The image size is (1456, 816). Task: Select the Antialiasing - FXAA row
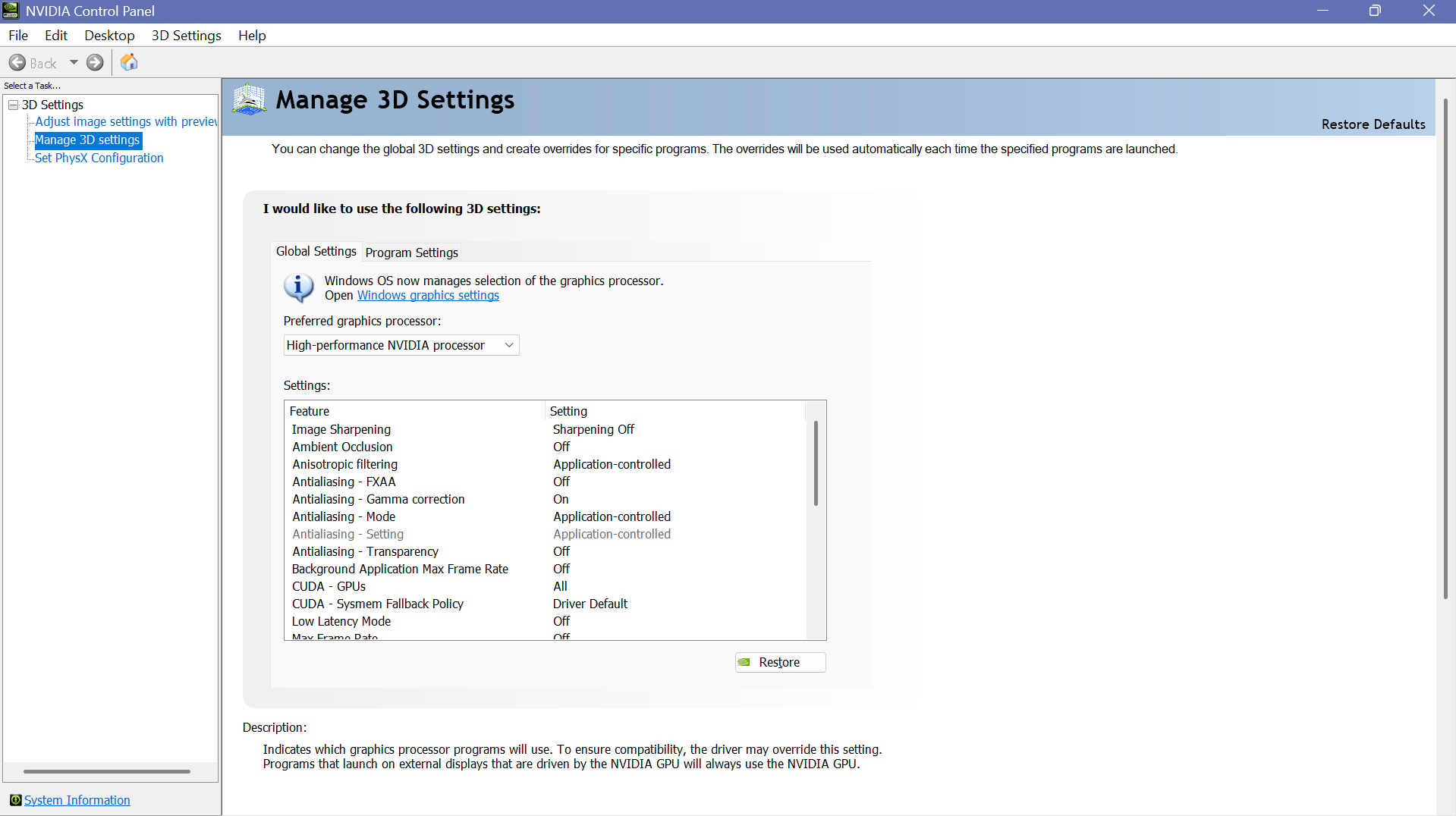546,482
